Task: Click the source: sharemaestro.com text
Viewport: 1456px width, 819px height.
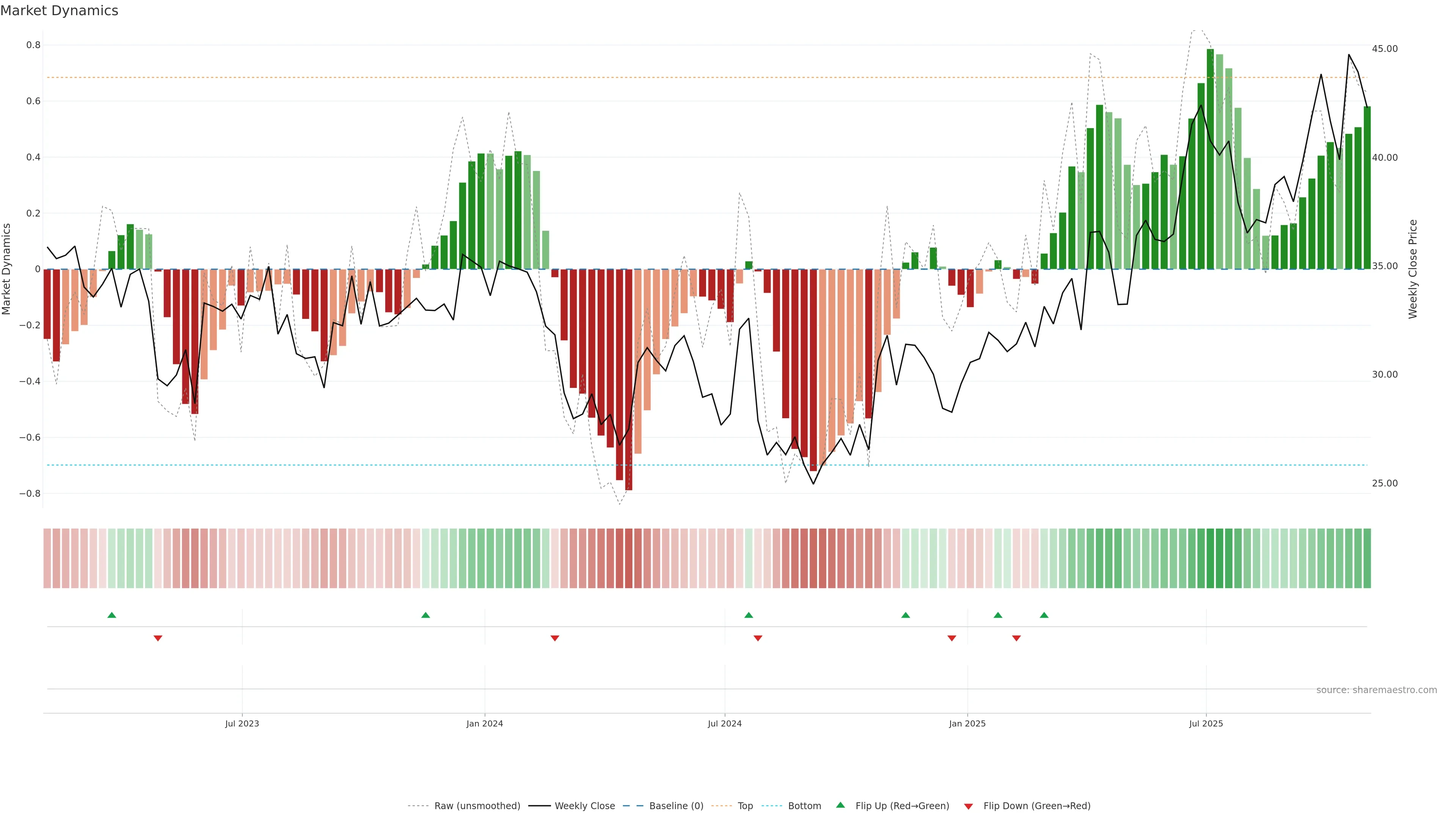Action: click(1376, 690)
